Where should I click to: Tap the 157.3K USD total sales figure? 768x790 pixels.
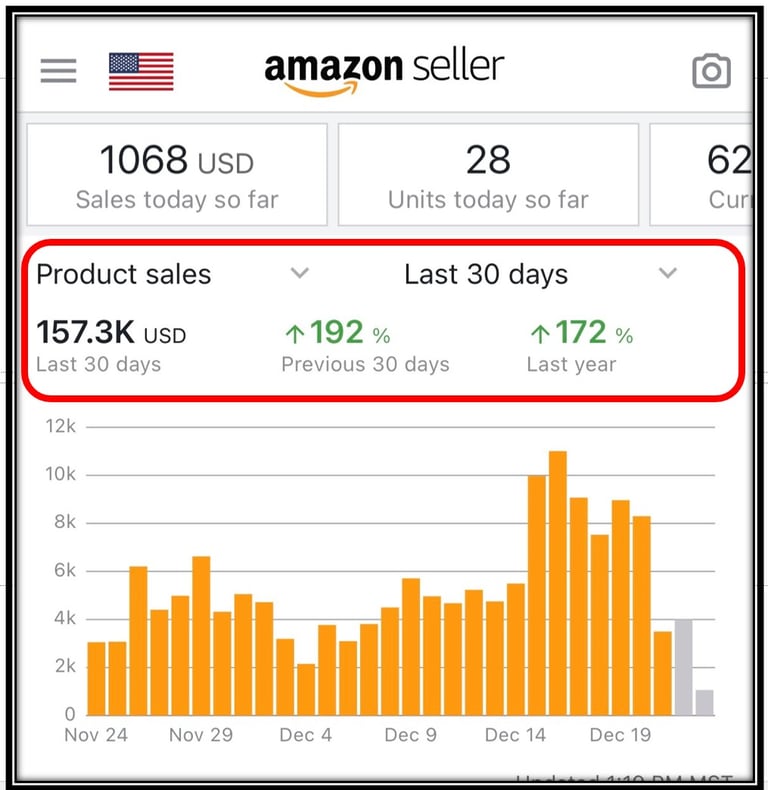point(111,334)
